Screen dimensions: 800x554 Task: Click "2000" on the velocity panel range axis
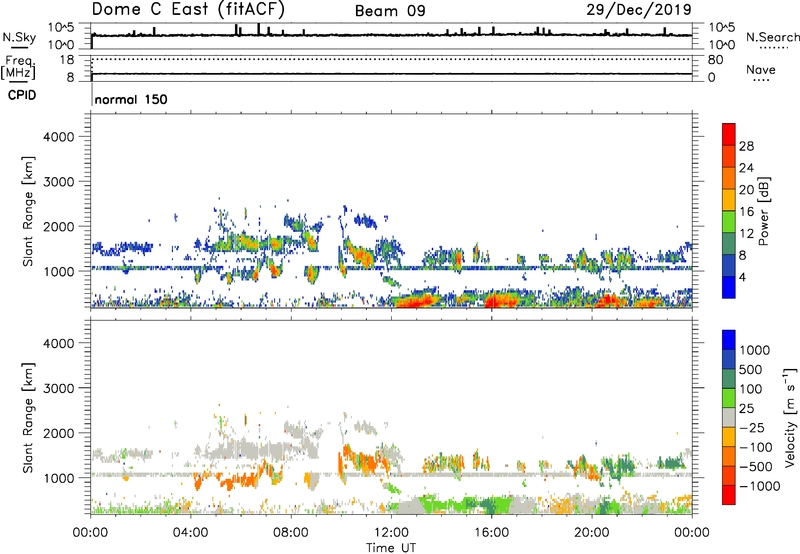59,433
